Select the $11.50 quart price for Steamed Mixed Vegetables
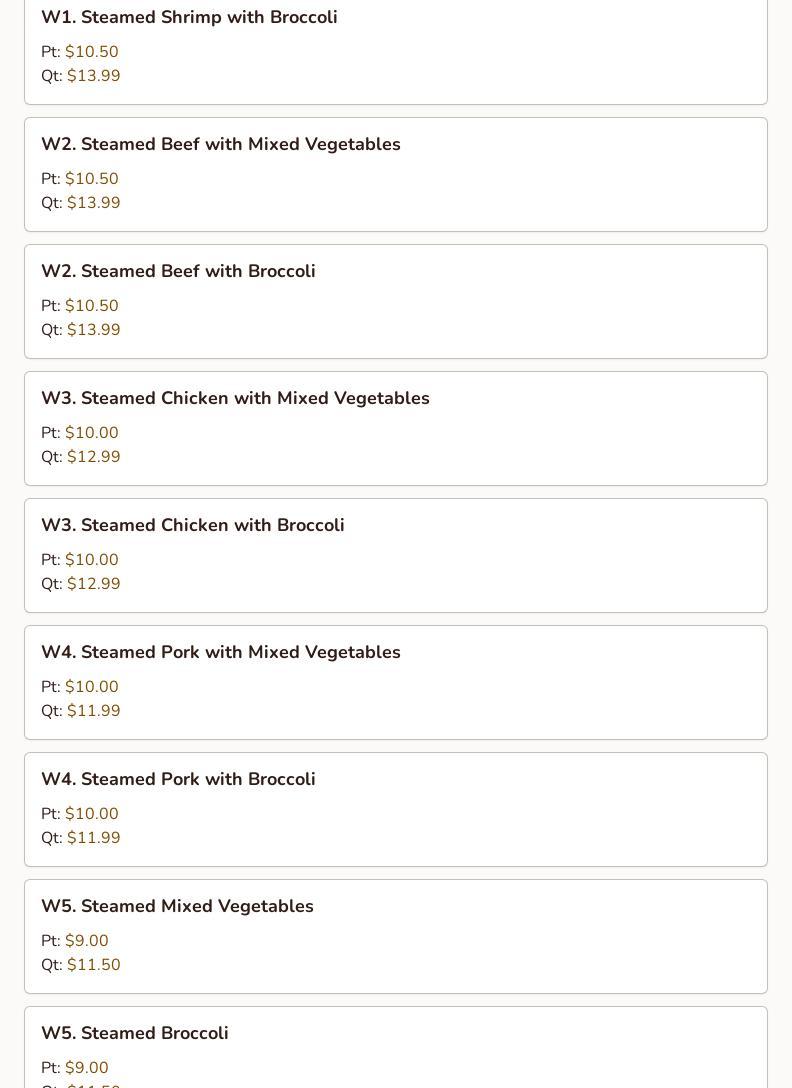The image size is (792, 1088). coord(93,965)
